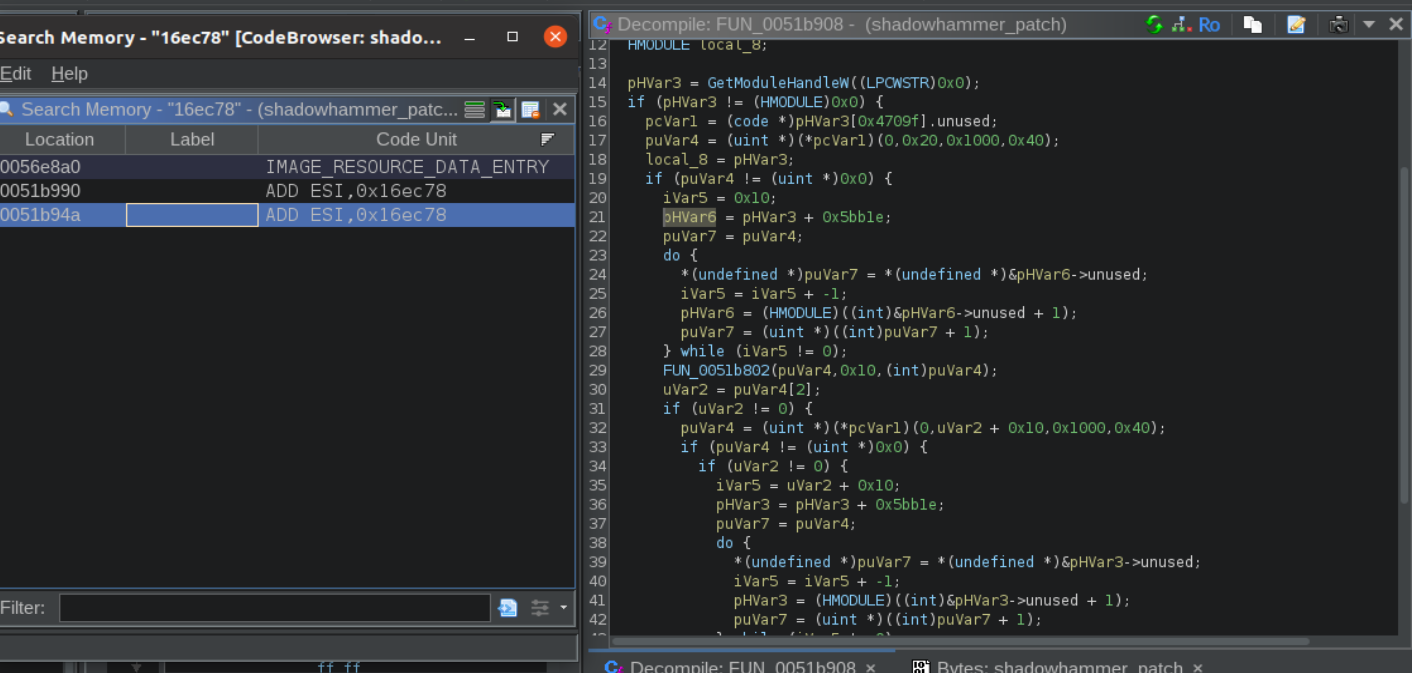1412x673 pixels.
Task: Expand the filter options dropdown arrow
Action: point(563,608)
